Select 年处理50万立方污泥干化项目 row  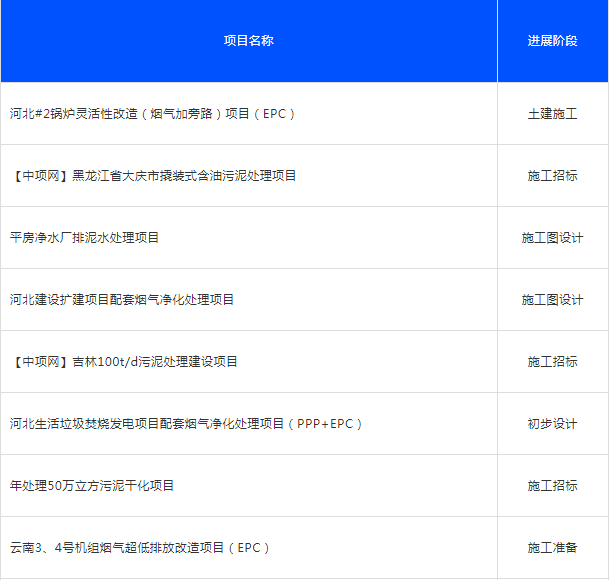pos(92,486)
